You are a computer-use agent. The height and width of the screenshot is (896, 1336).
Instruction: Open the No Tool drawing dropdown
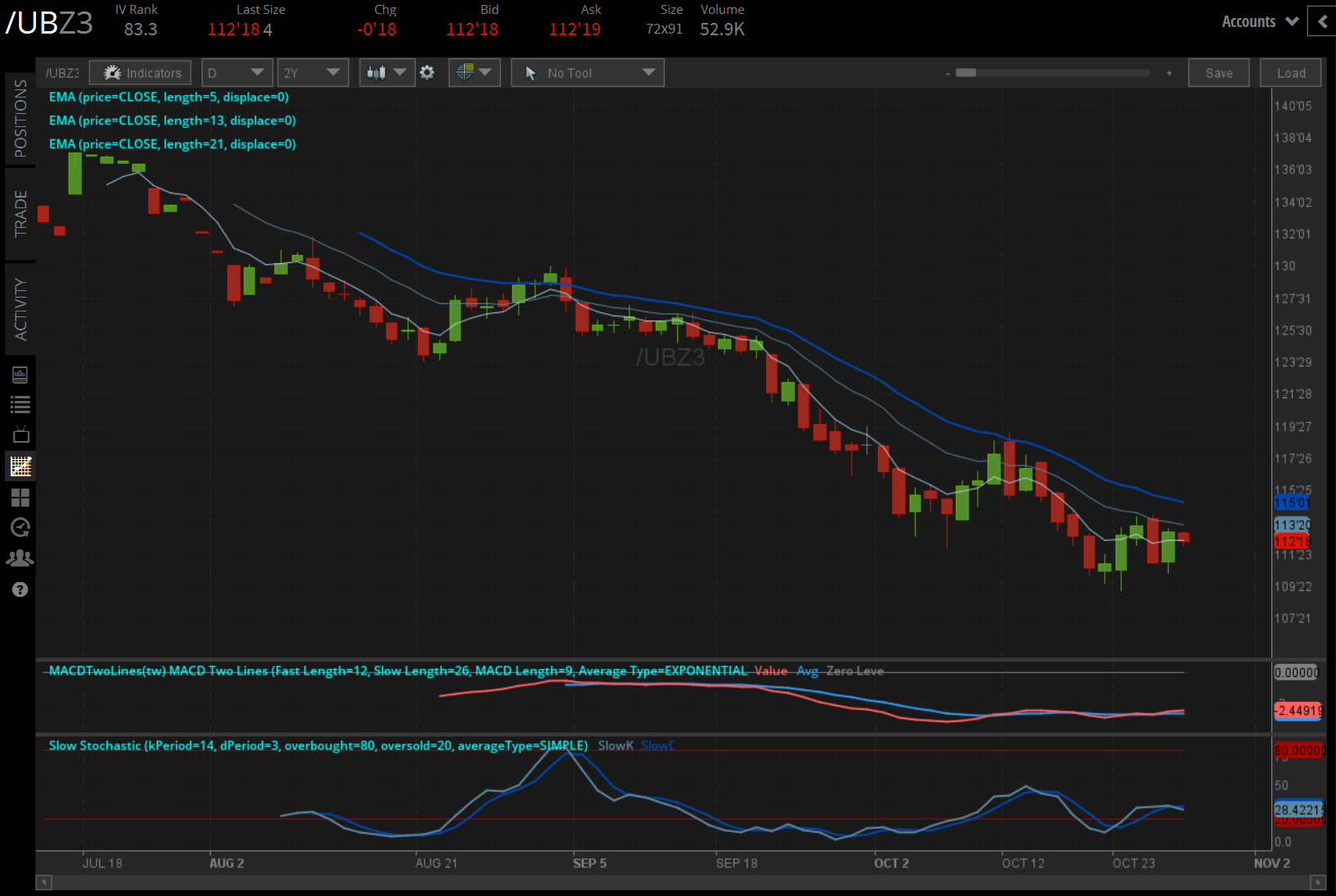[x=588, y=73]
